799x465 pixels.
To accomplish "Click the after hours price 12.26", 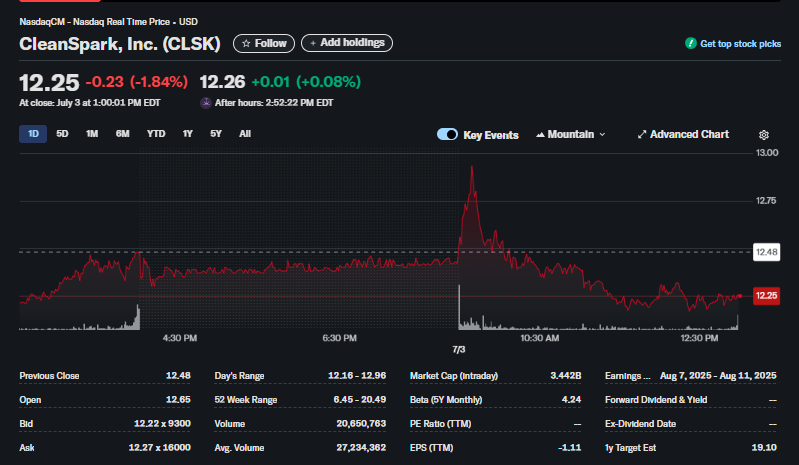I will (222, 82).
